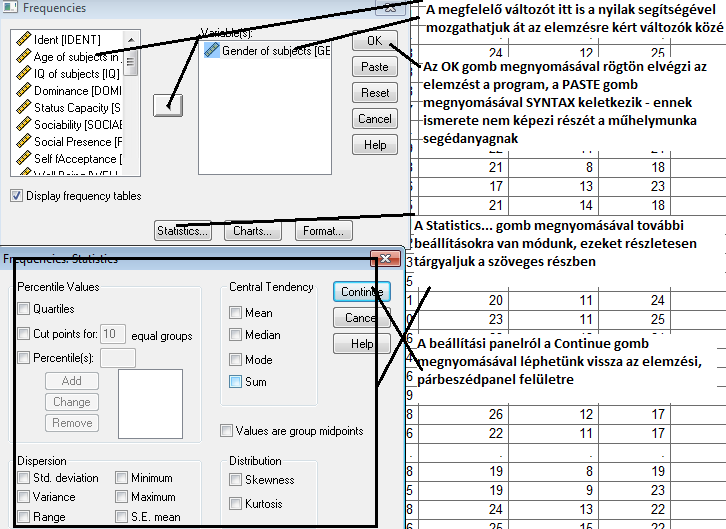Viewport: 726px width, 529px height.
Task: Enable the Median checkbox
Action: [235, 335]
